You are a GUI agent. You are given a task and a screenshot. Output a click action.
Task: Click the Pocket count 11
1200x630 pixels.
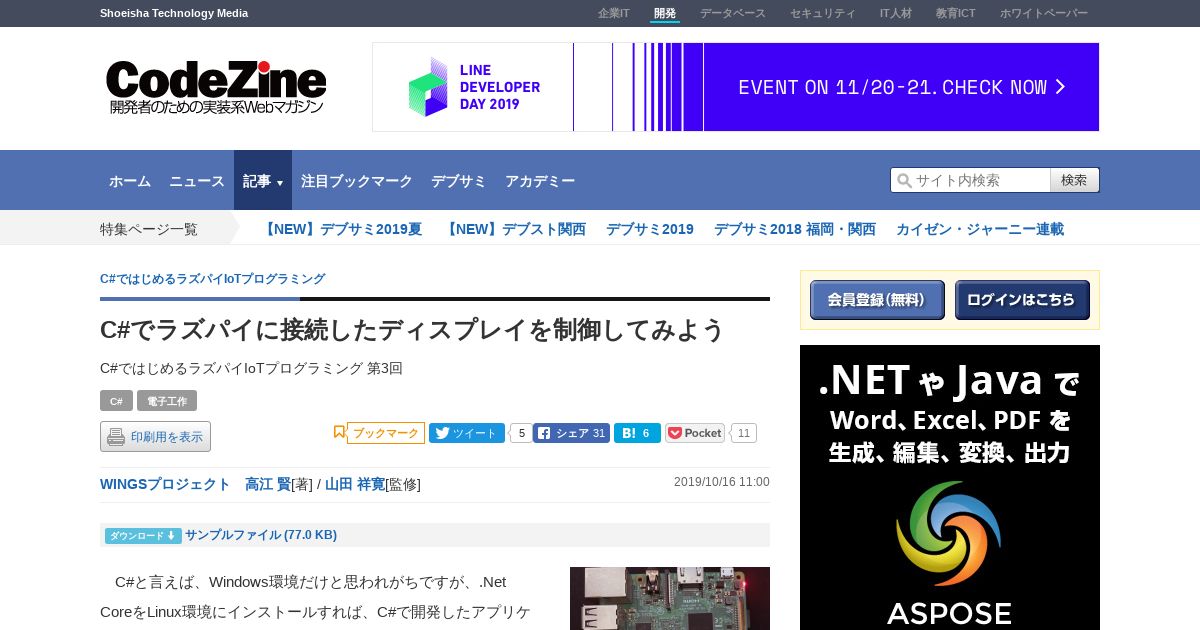click(x=744, y=433)
